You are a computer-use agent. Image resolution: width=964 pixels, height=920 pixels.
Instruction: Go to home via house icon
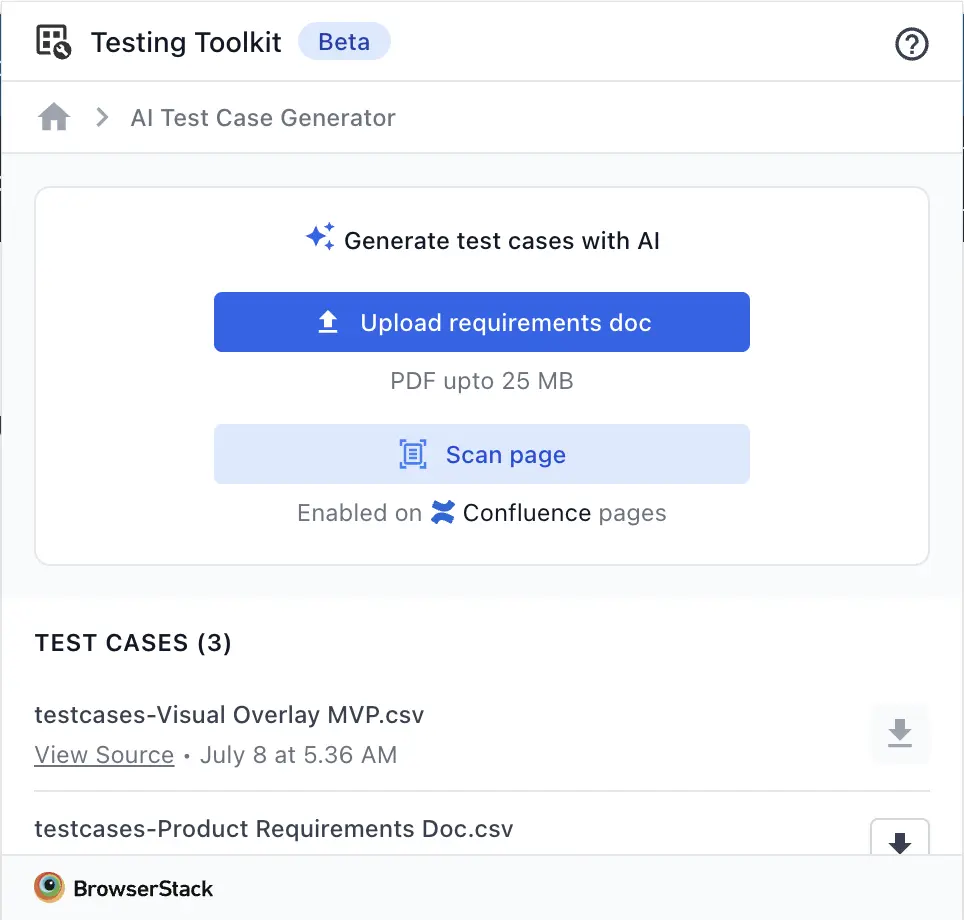coord(54,117)
